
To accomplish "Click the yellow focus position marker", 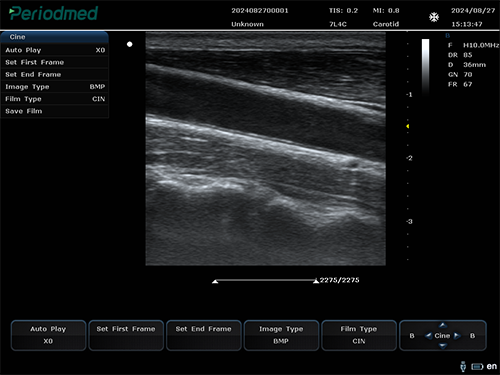I will [407, 126].
